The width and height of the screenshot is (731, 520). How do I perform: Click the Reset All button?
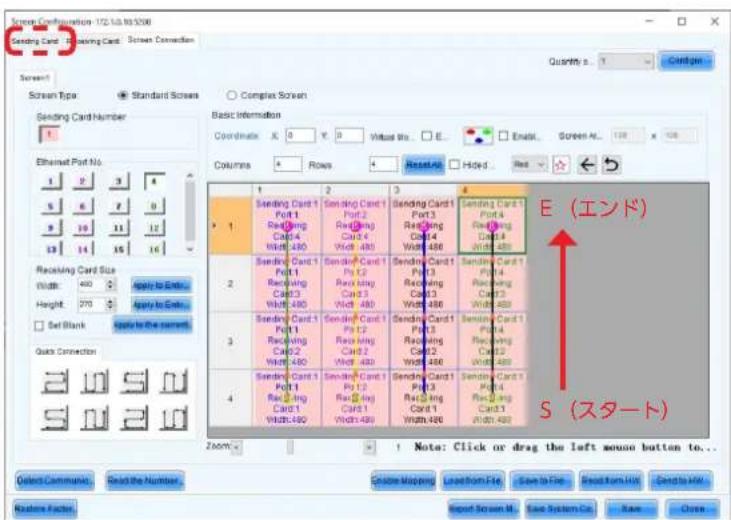424,165
